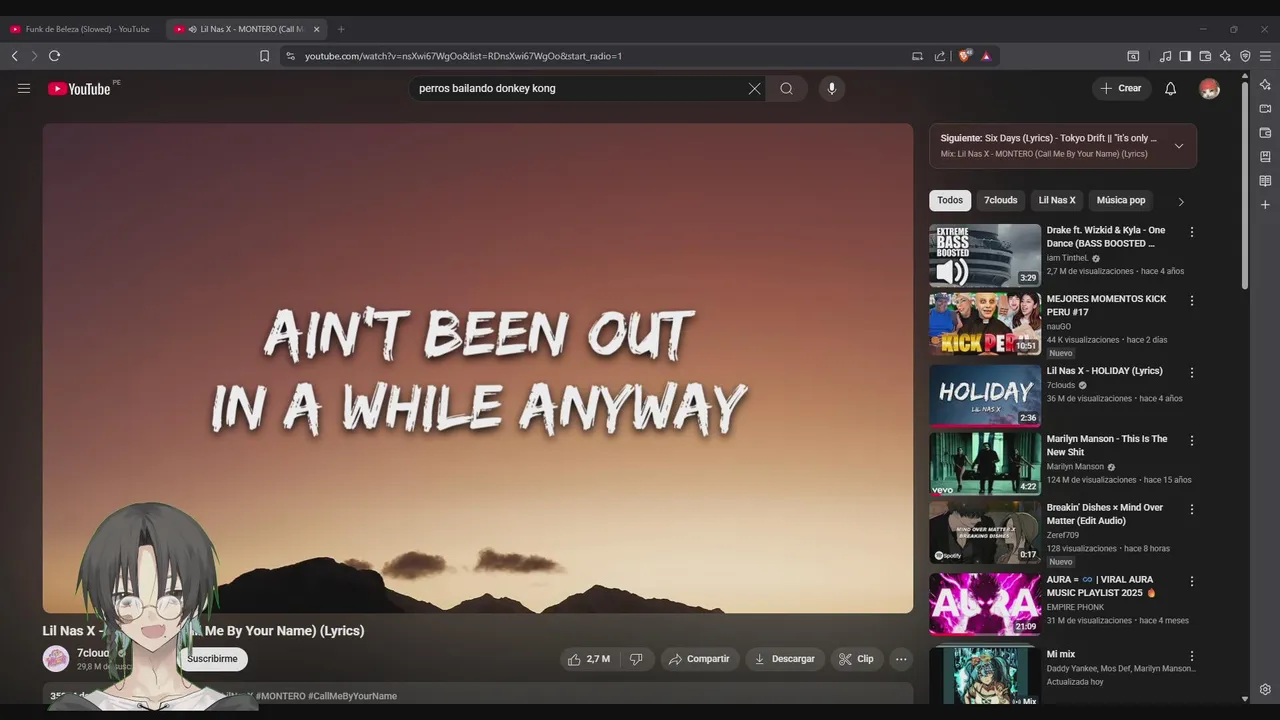
Task: Open bookmarks panel in the sidebar
Action: (x=1265, y=157)
